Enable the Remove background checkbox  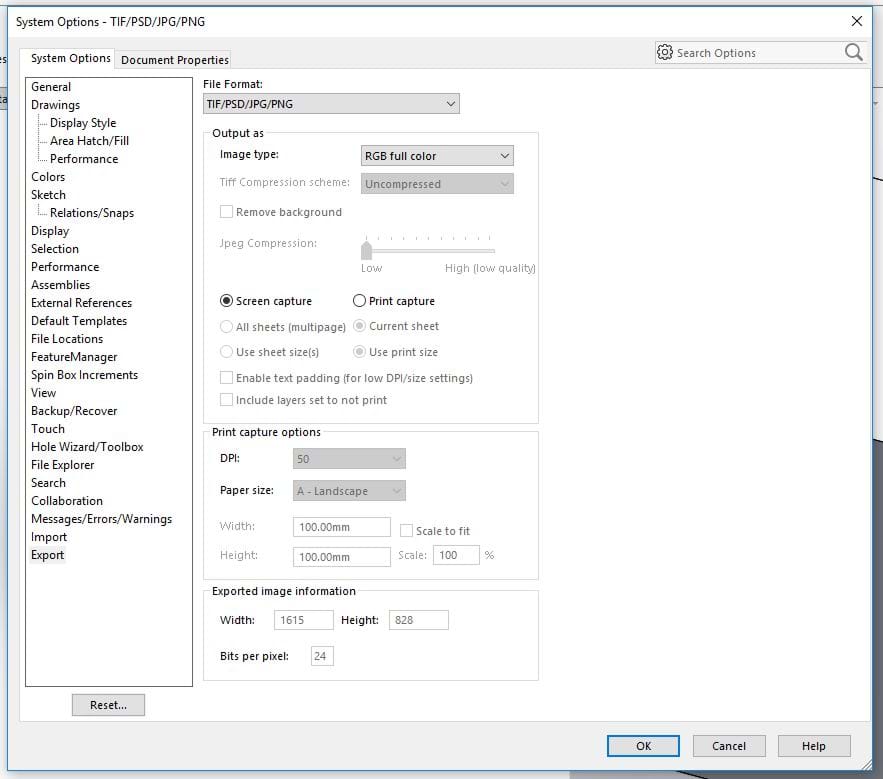[x=227, y=212]
